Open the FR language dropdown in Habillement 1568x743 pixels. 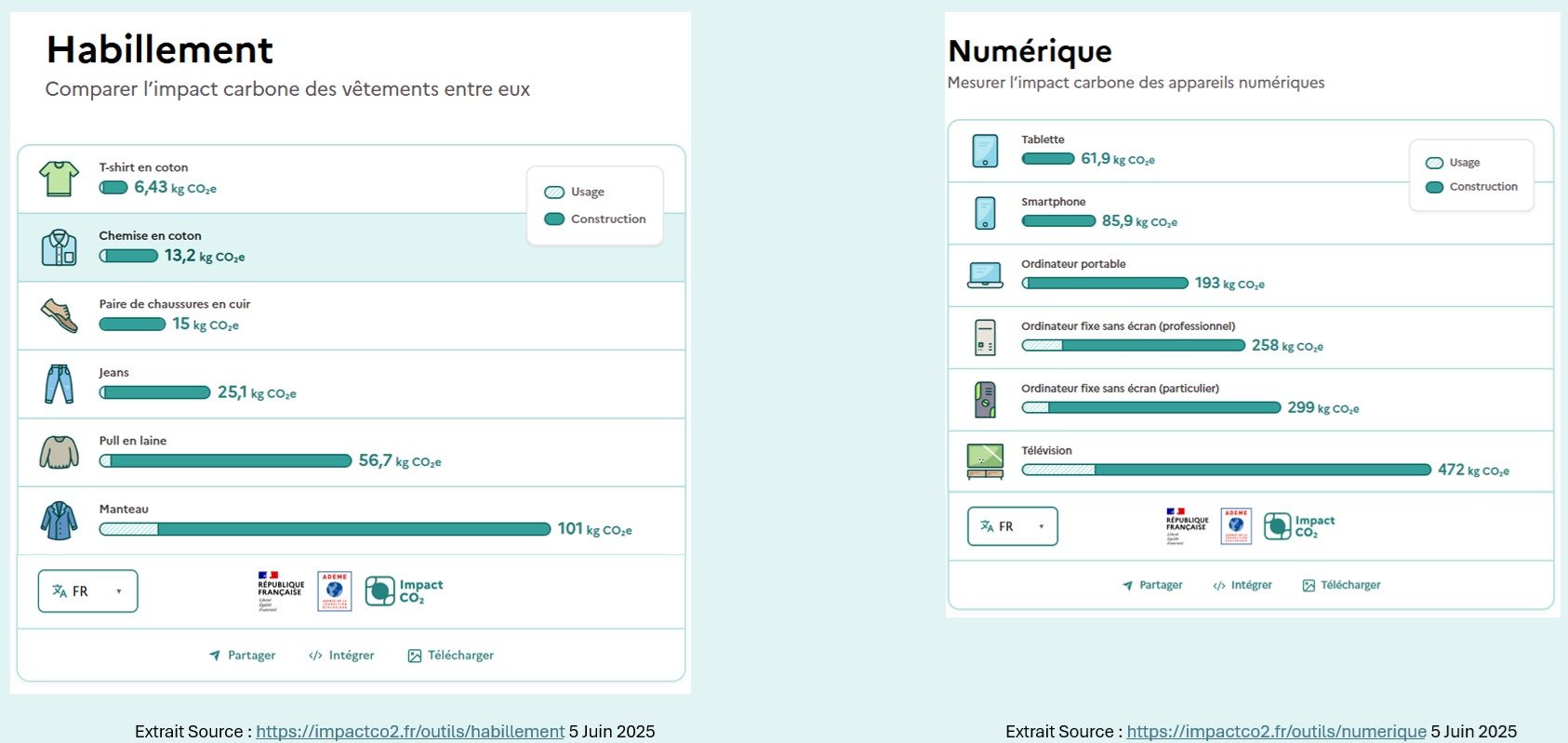click(87, 591)
